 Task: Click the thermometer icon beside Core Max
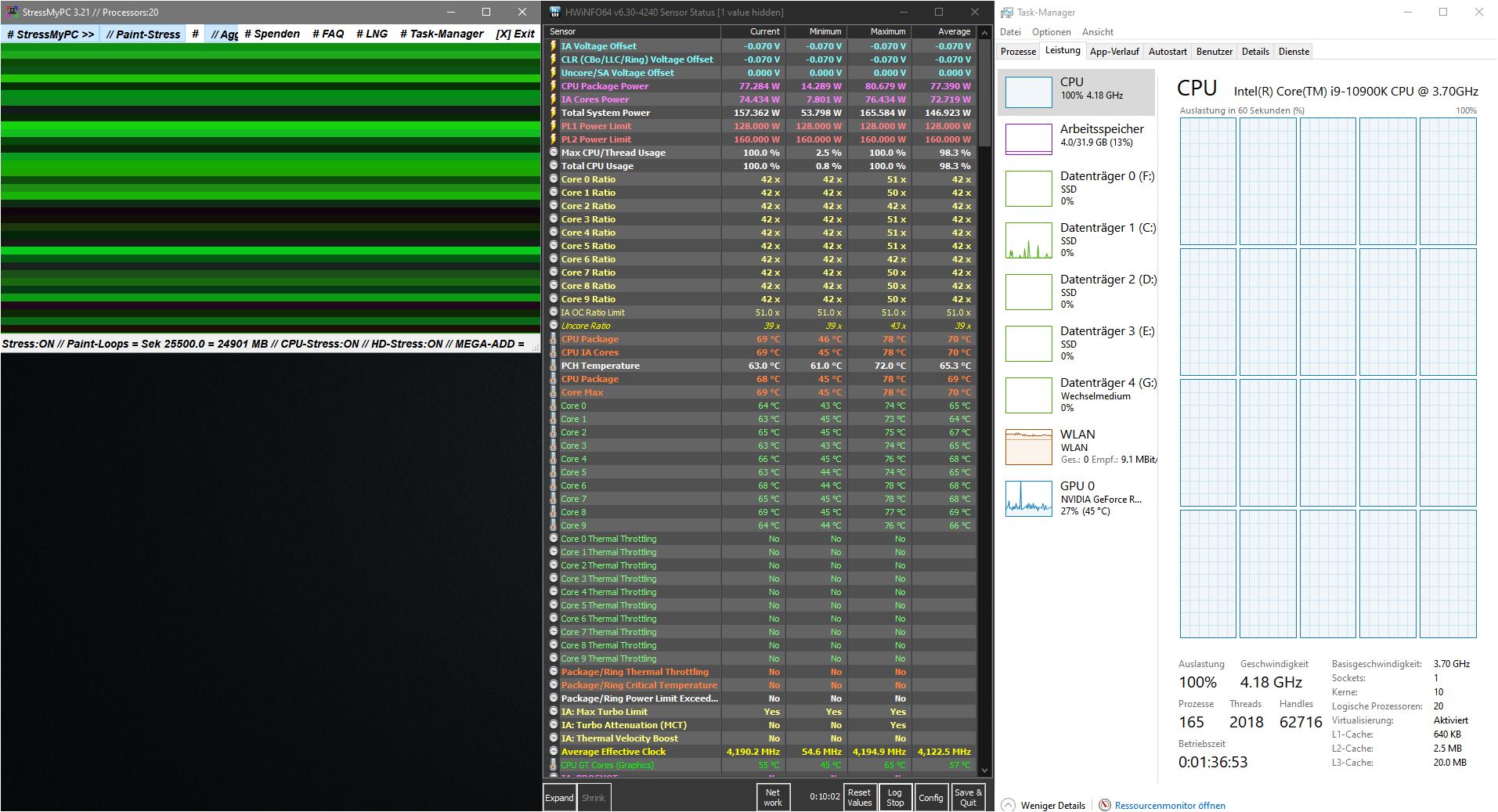coord(553,392)
